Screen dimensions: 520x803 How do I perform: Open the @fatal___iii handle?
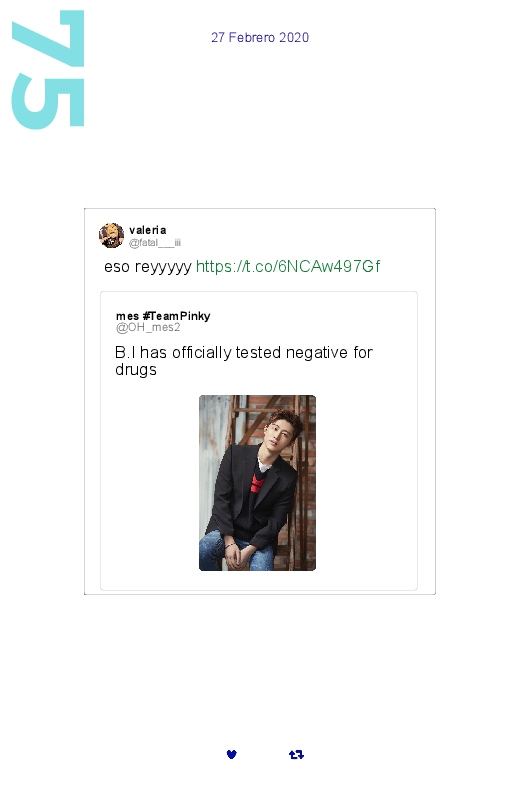click(155, 243)
